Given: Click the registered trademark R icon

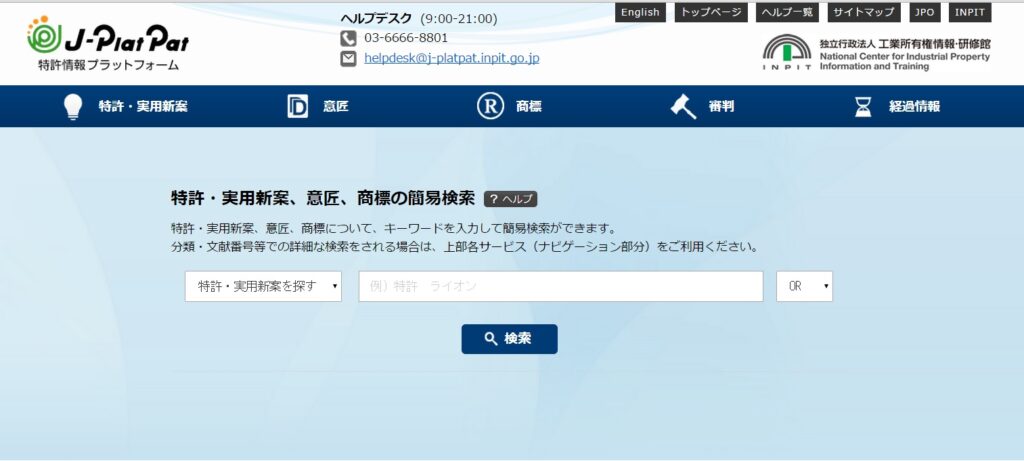Looking at the screenshot, I should click(x=490, y=106).
